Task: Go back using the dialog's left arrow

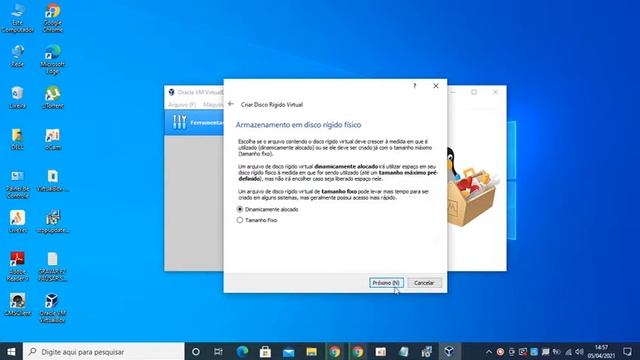Action: pos(231,104)
